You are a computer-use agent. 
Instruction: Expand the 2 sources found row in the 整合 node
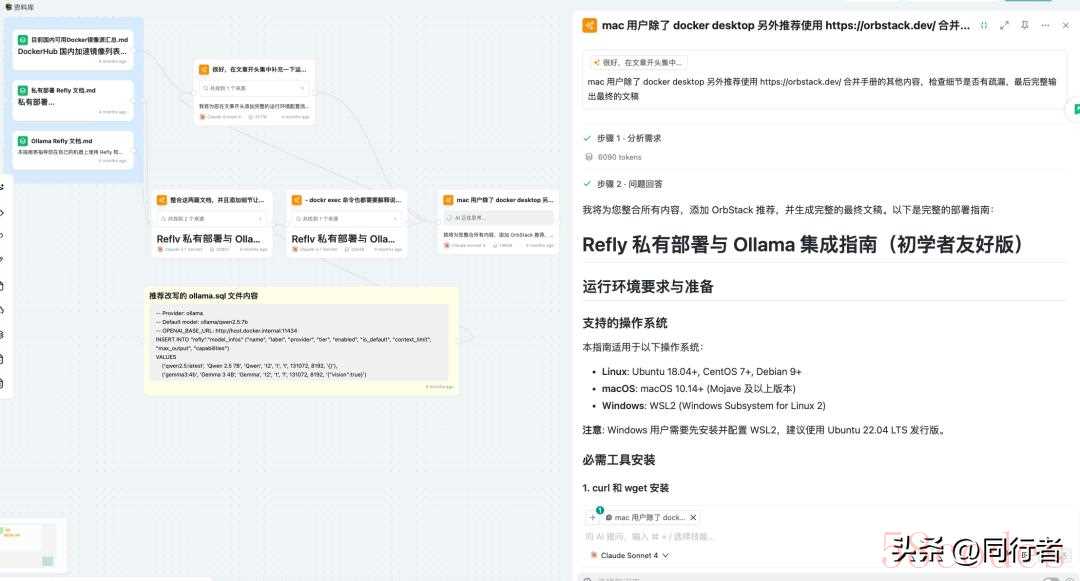click(212, 218)
